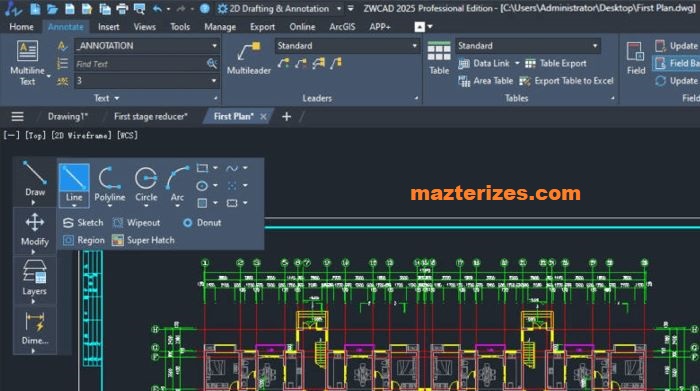Open the Online ribbon tab
This screenshot has height=391, width=700.
click(302, 27)
